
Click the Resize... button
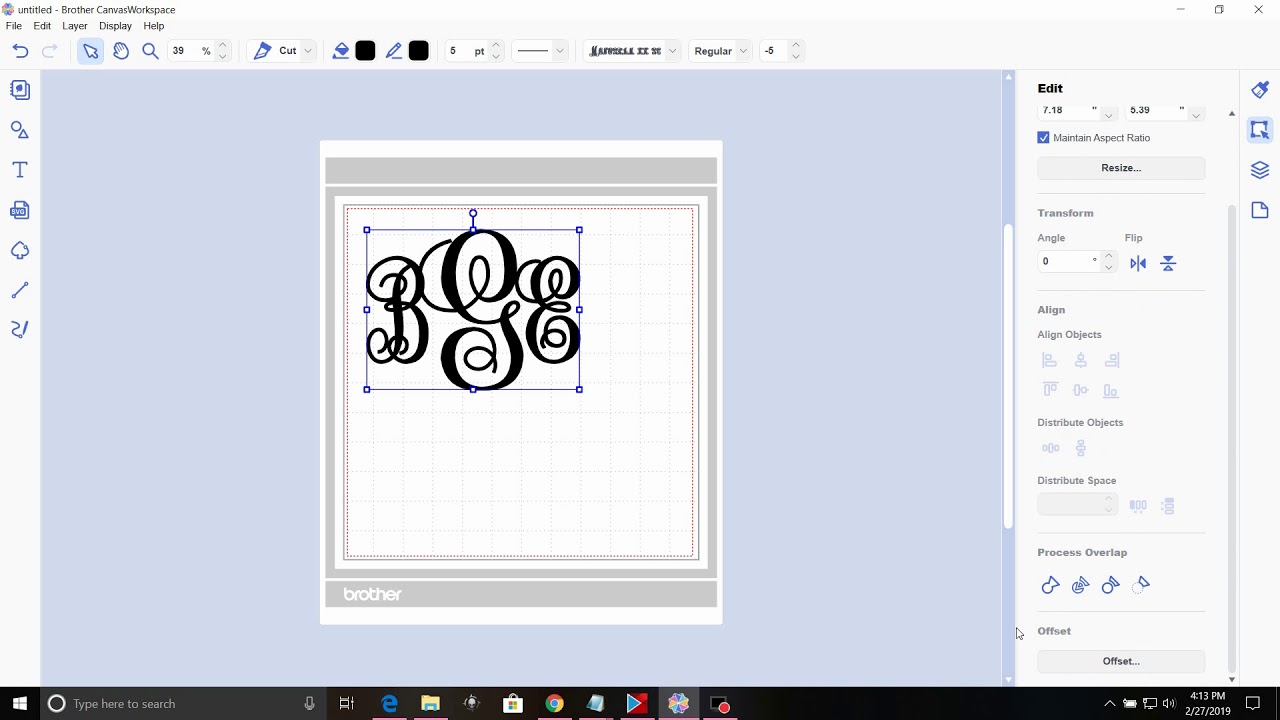[1121, 168]
